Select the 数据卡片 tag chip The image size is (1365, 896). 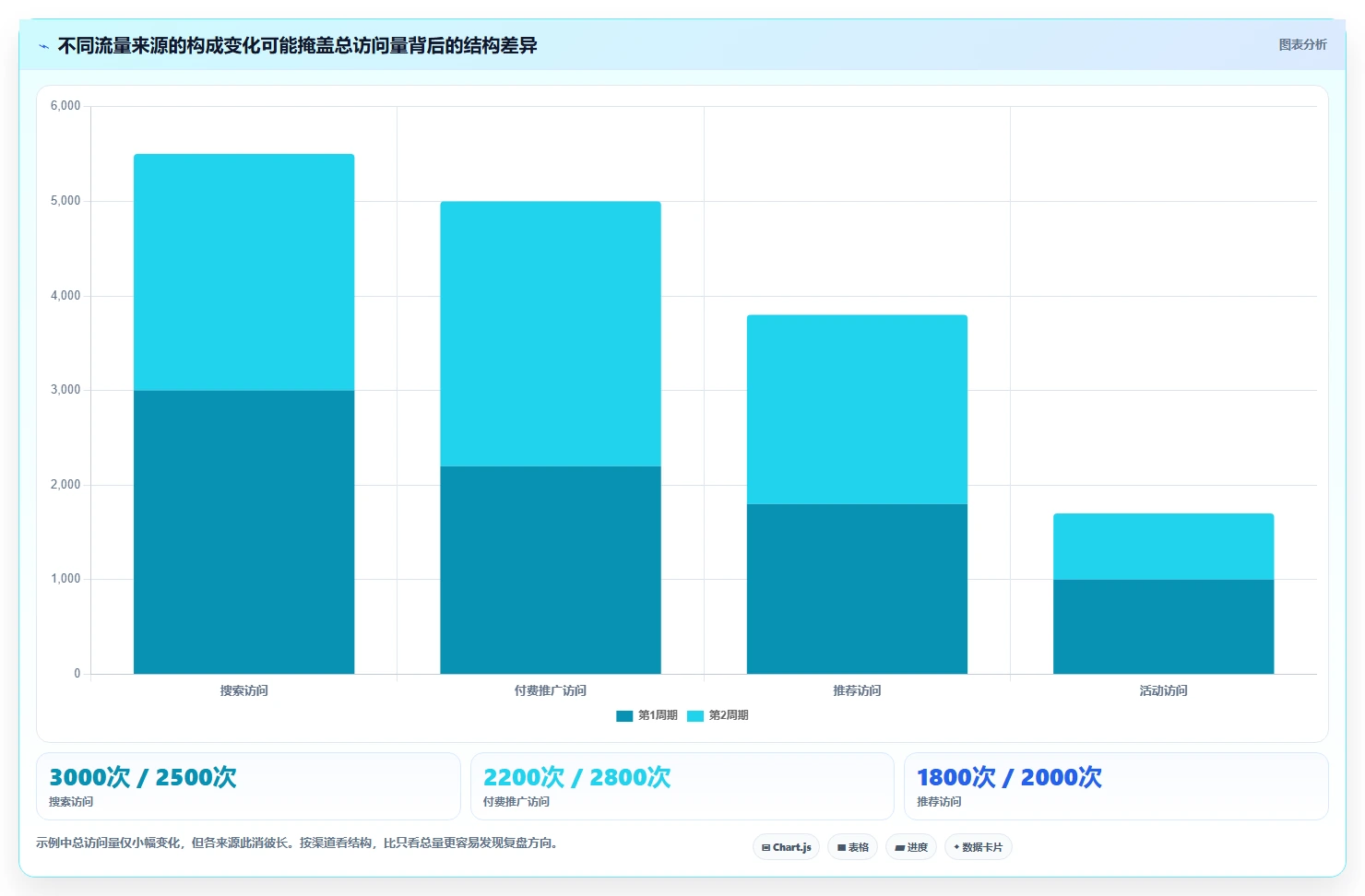point(978,847)
